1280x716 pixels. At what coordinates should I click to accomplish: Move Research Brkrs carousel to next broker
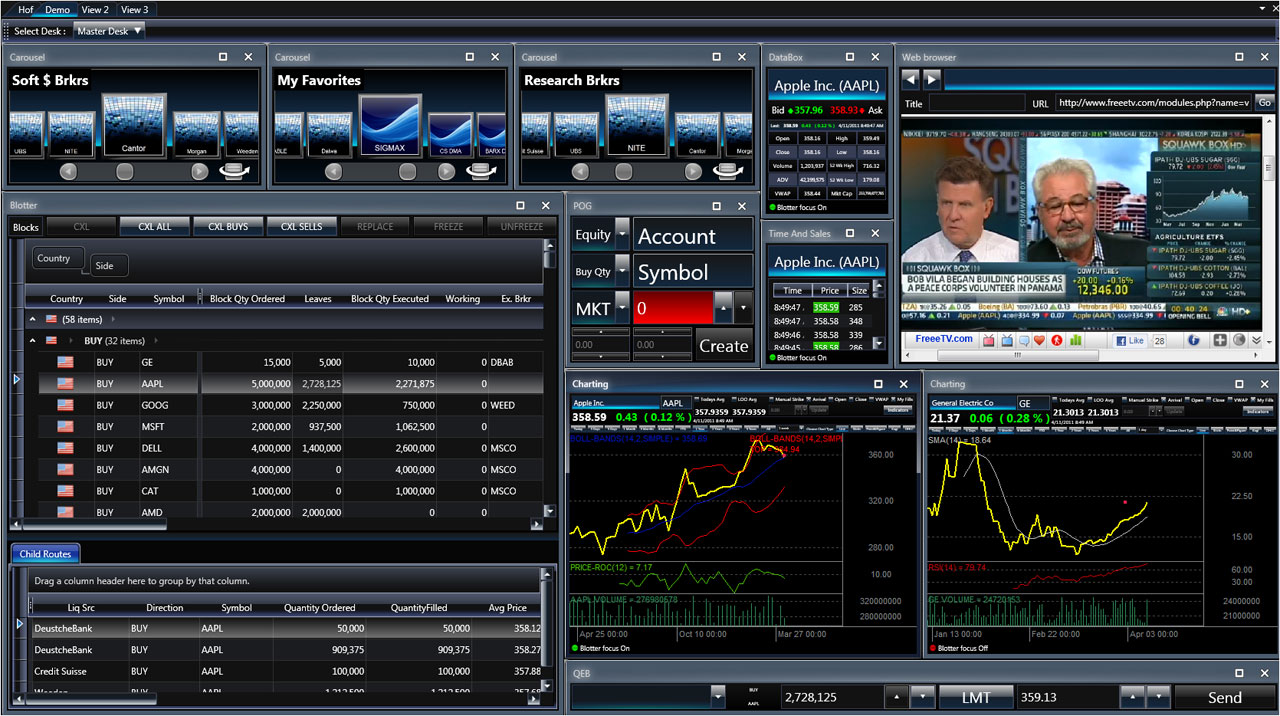693,171
